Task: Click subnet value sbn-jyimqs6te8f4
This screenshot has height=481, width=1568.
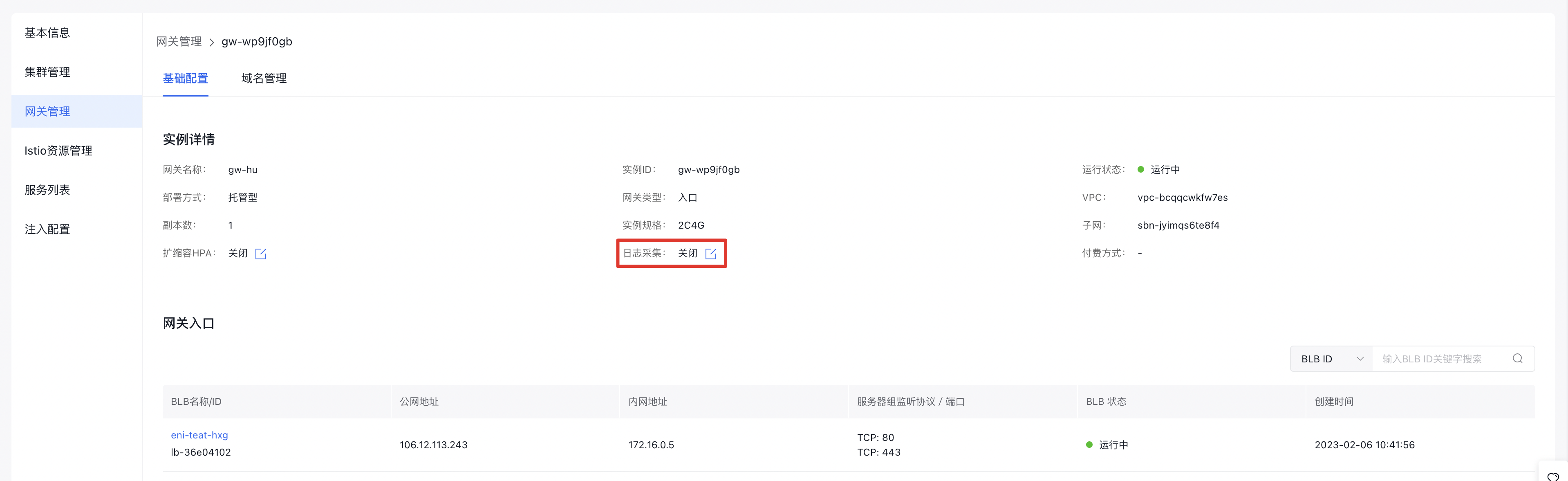Action: tap(1178, 225)
